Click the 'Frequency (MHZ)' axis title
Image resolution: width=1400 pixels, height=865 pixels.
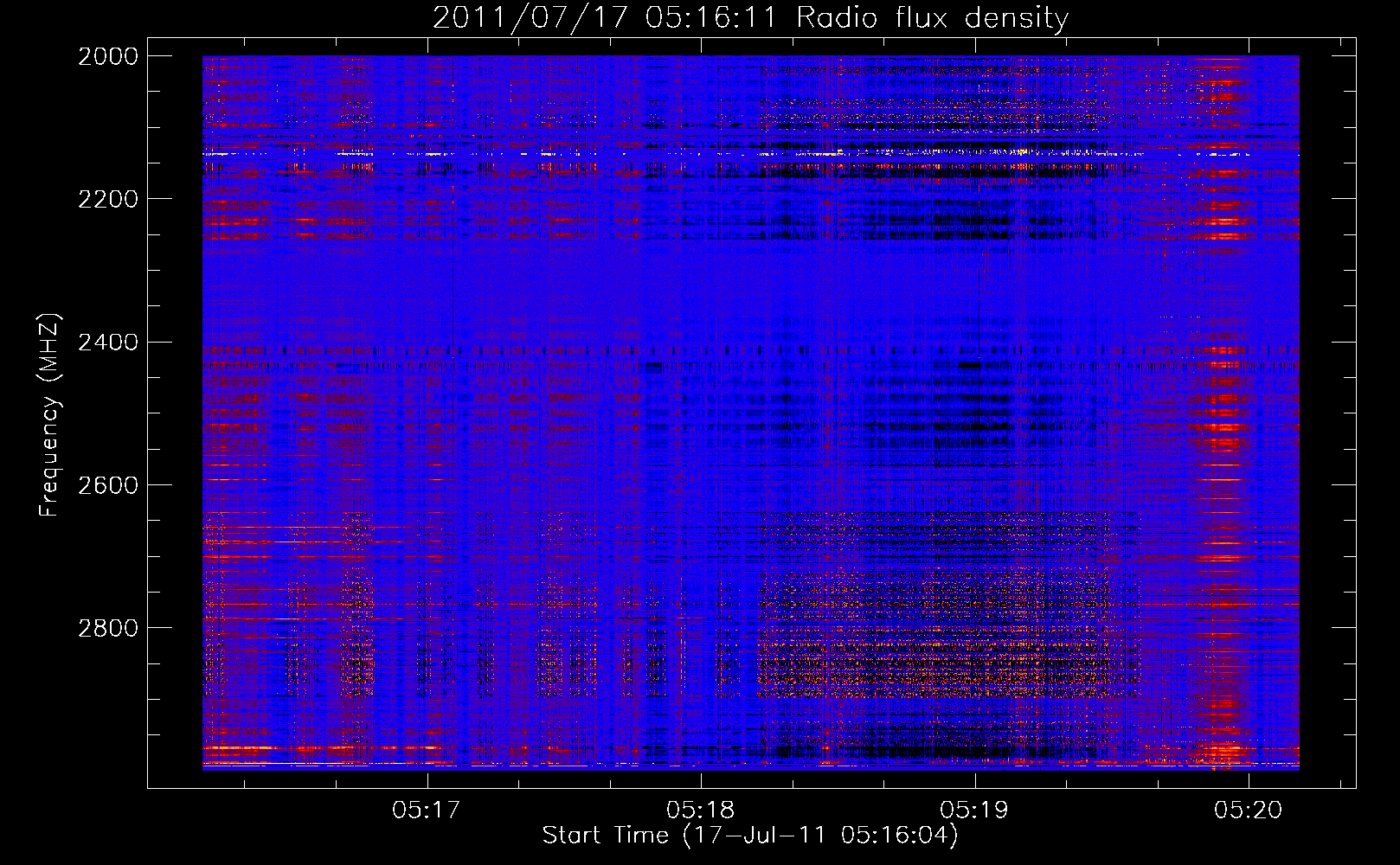coord(49,415)
